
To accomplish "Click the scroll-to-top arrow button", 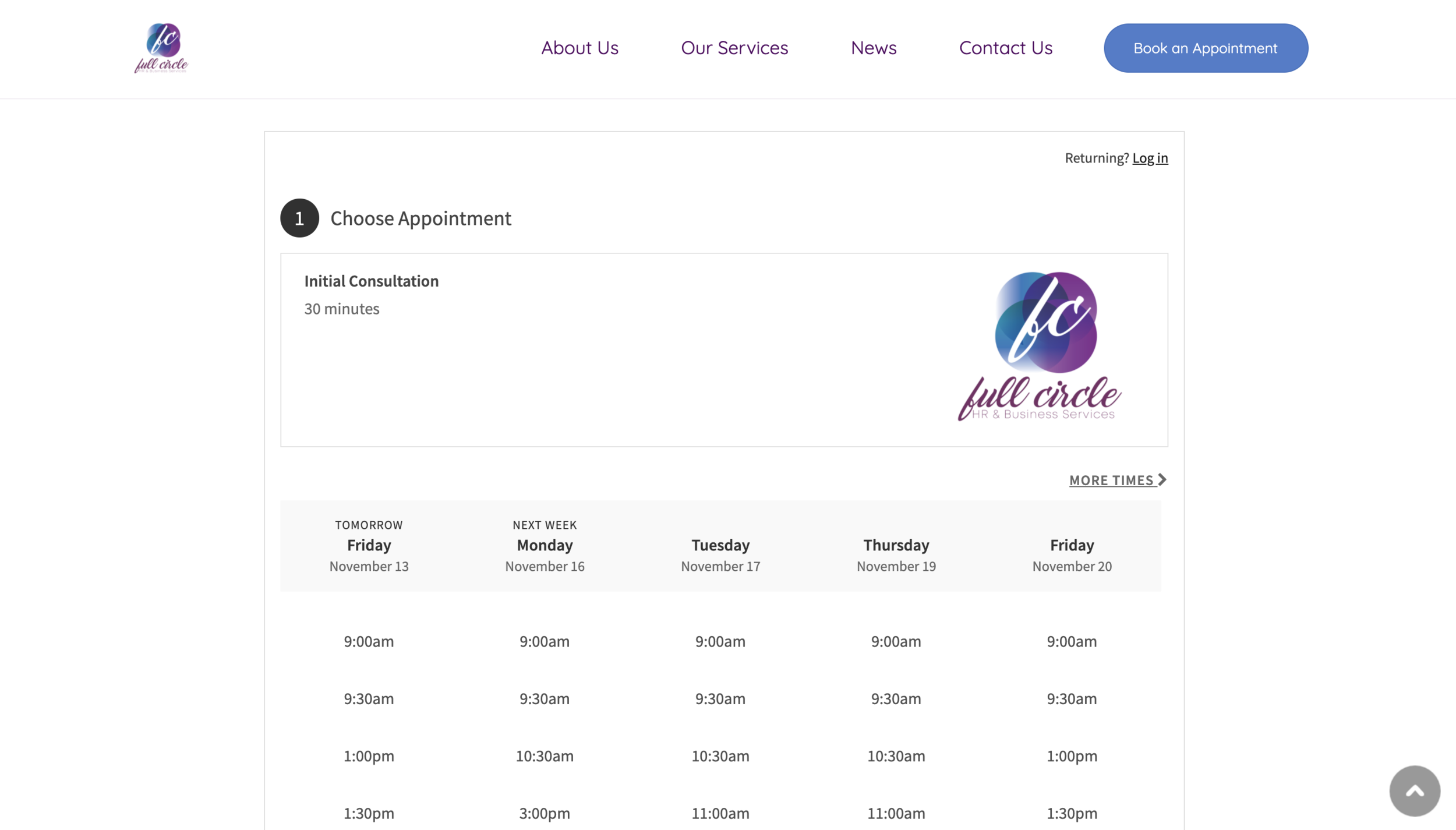I will coord(1414,790).
